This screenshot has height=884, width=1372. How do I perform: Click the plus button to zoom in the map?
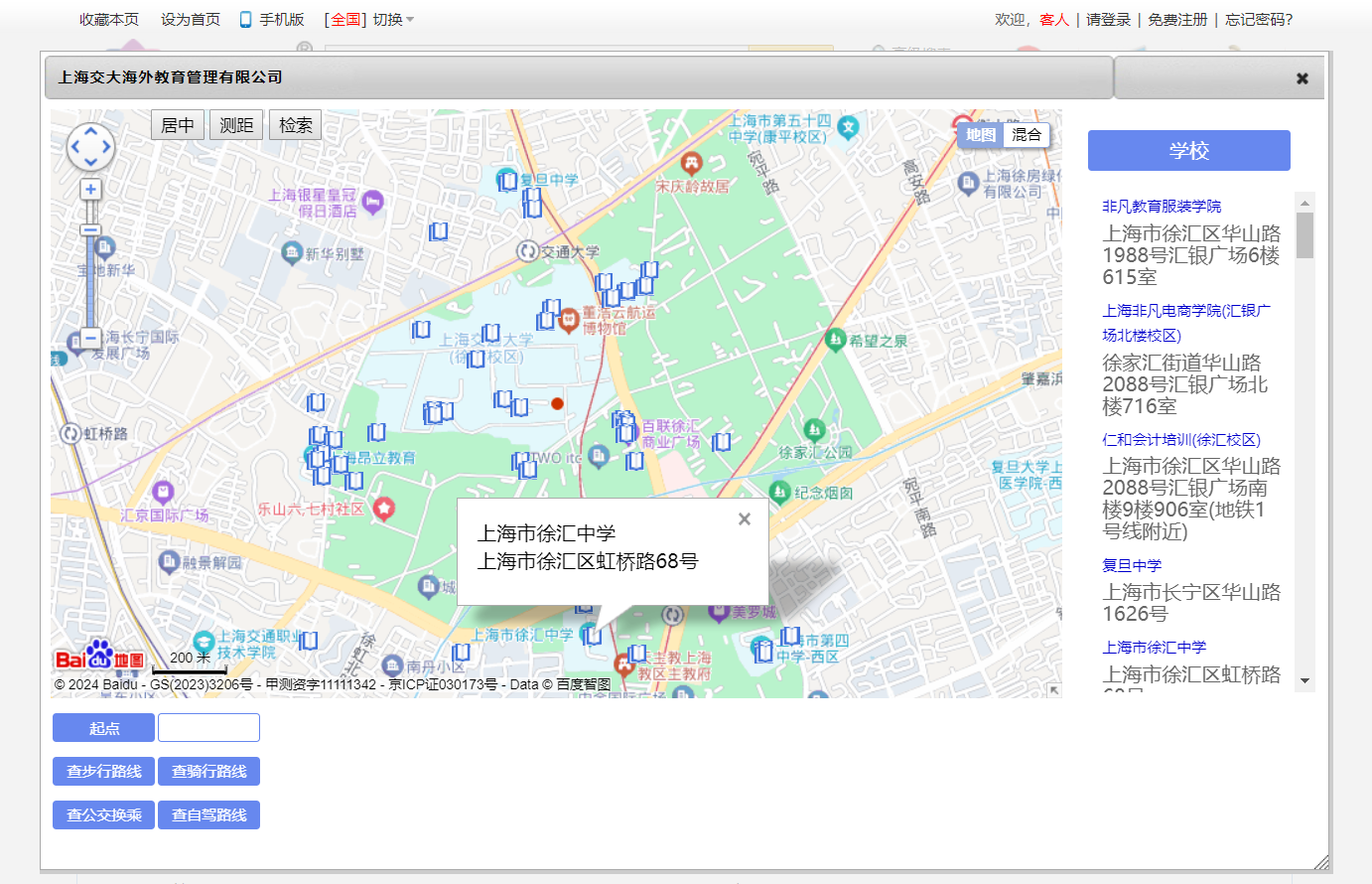pyautogui.click(x=90, y=189)
